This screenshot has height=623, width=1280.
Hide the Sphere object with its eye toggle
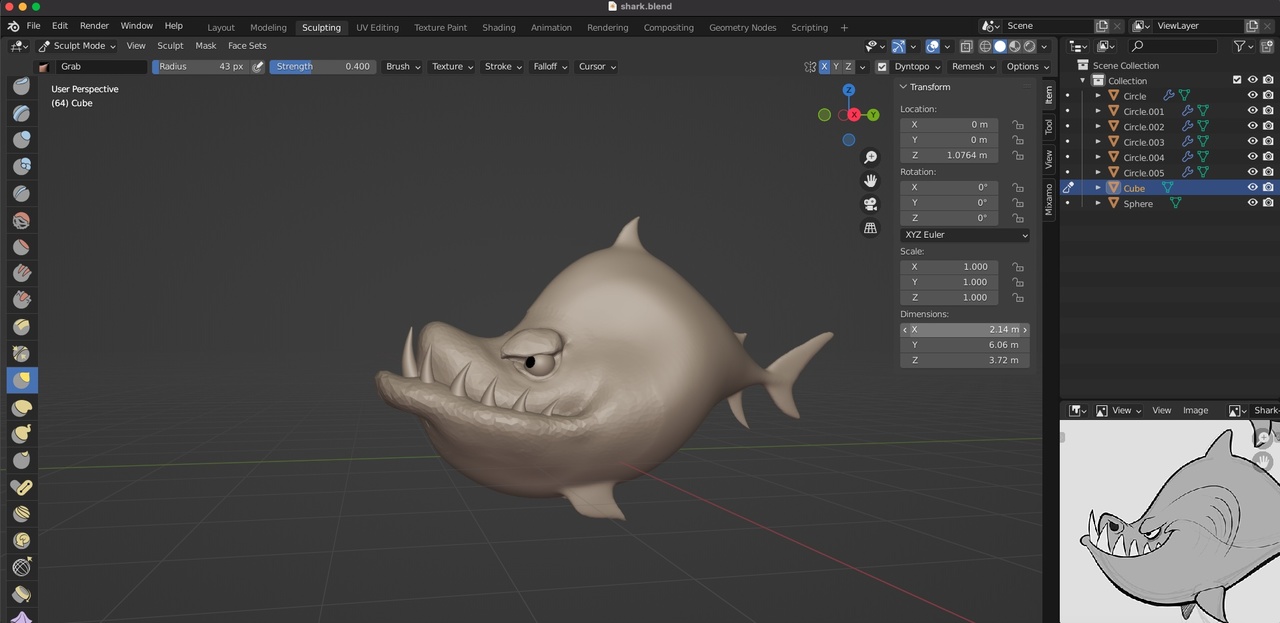1252,203
